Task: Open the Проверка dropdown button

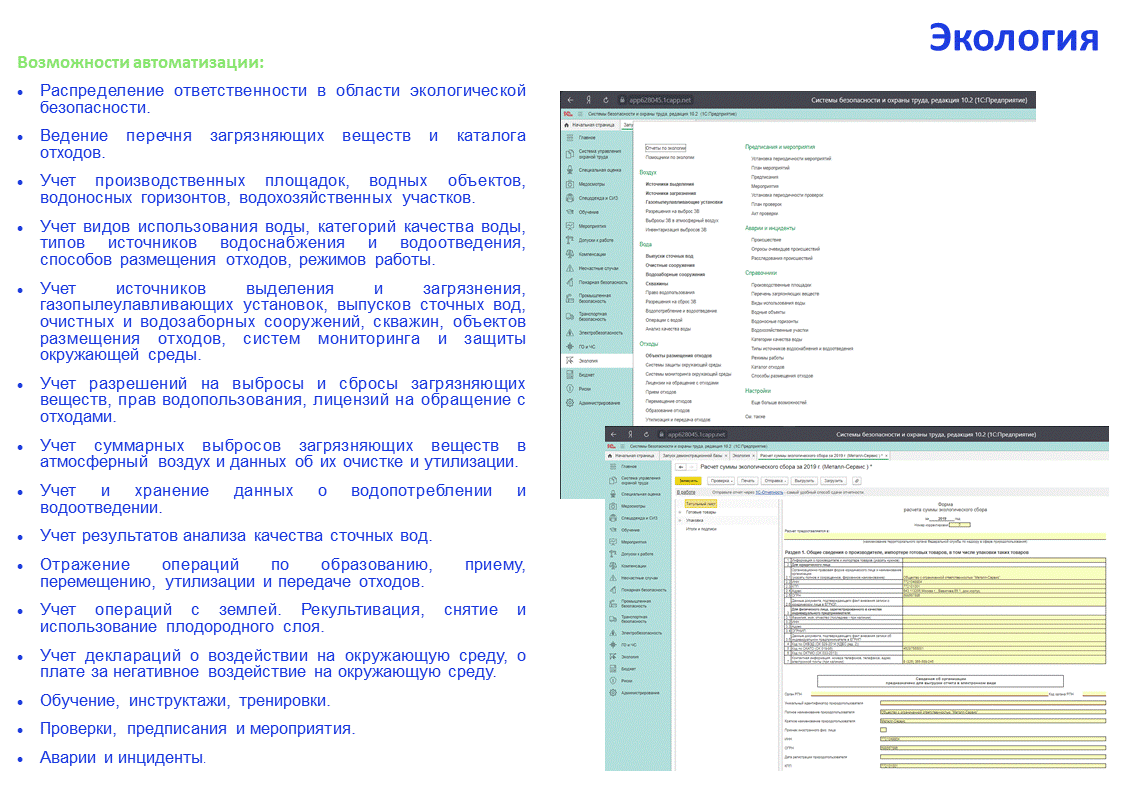Action: (x=721, y=481)
